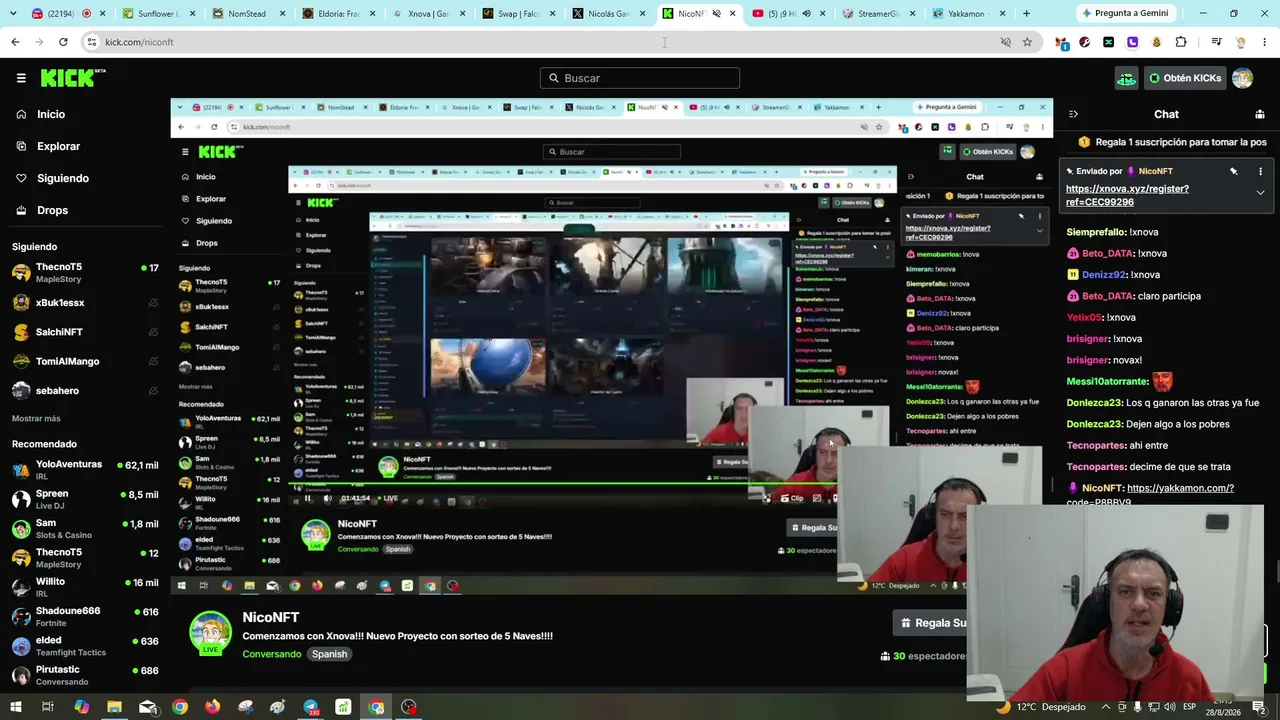1280x720 pixels.
Task: Switch to Eldoria browser tab
Action: 337,14
